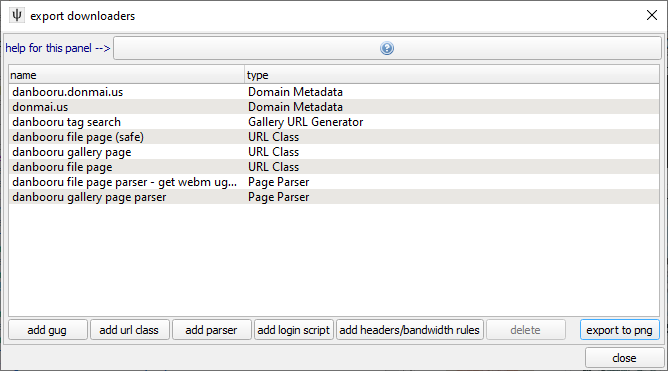
Task: Select the danbooru tag search row
Action: coord(334,122)
